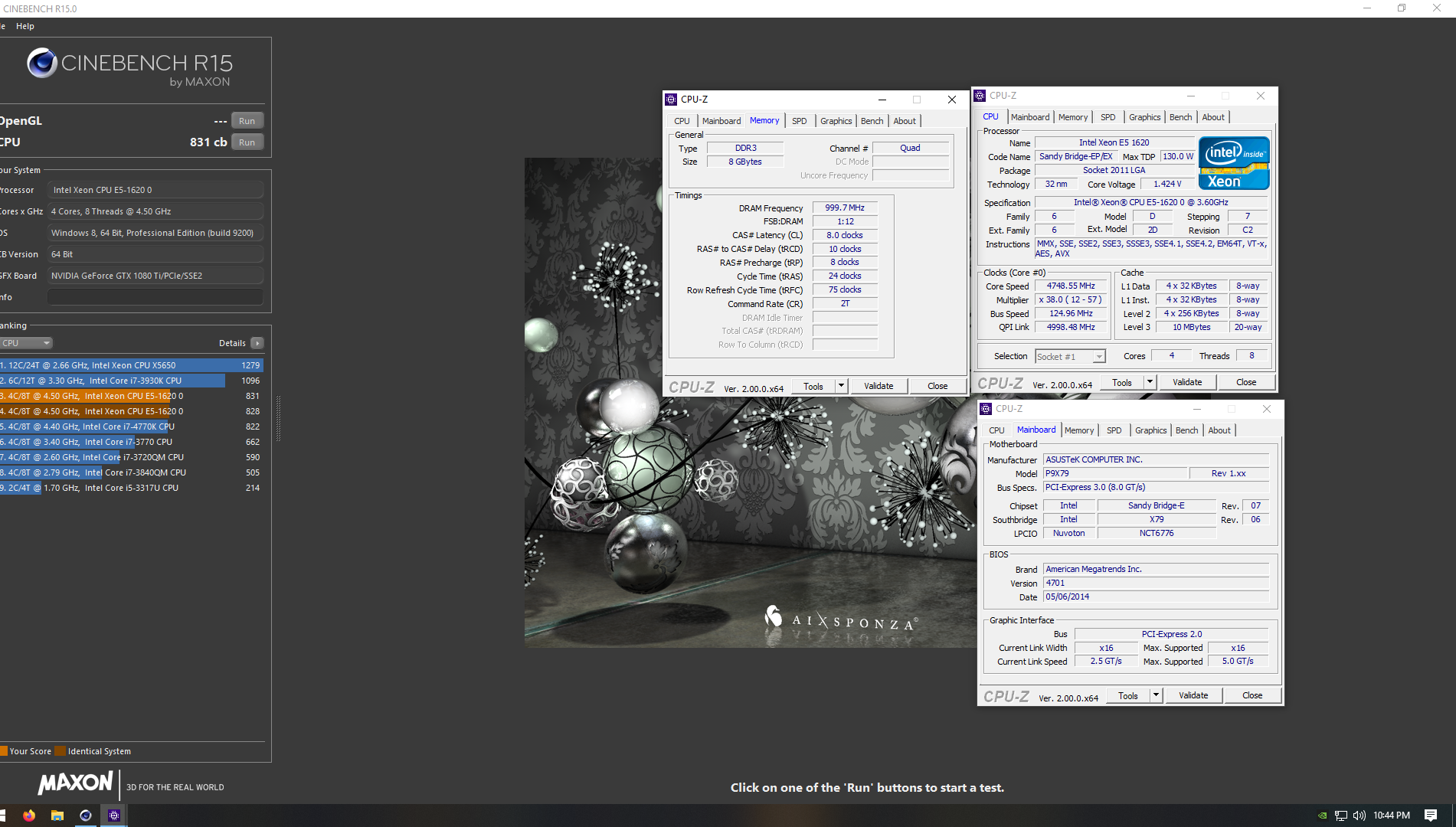
Task: Open CPU tab in CPU-Z Mainboard window
Action: click(x=996, y=430)
